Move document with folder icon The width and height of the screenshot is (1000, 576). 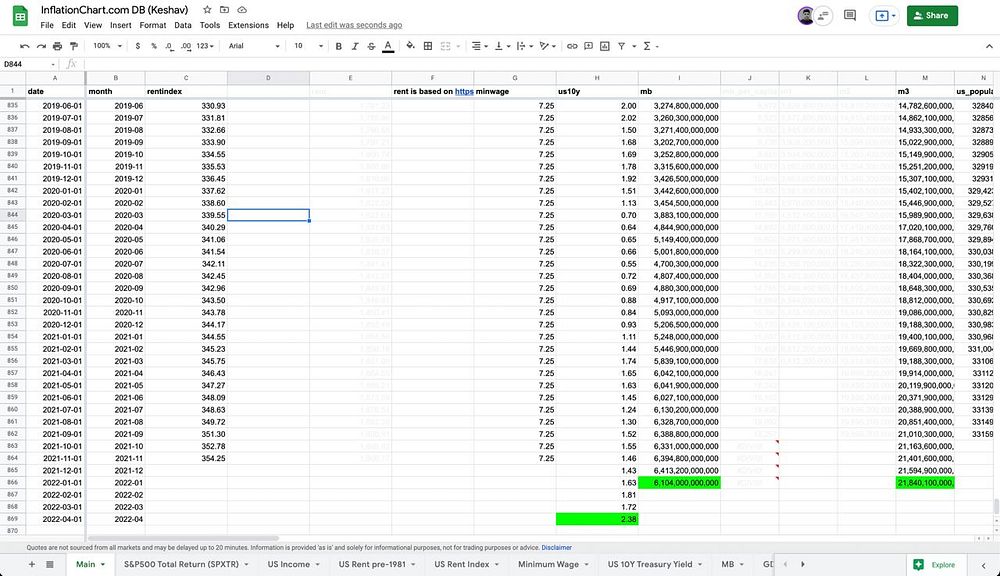pos(224,10)
